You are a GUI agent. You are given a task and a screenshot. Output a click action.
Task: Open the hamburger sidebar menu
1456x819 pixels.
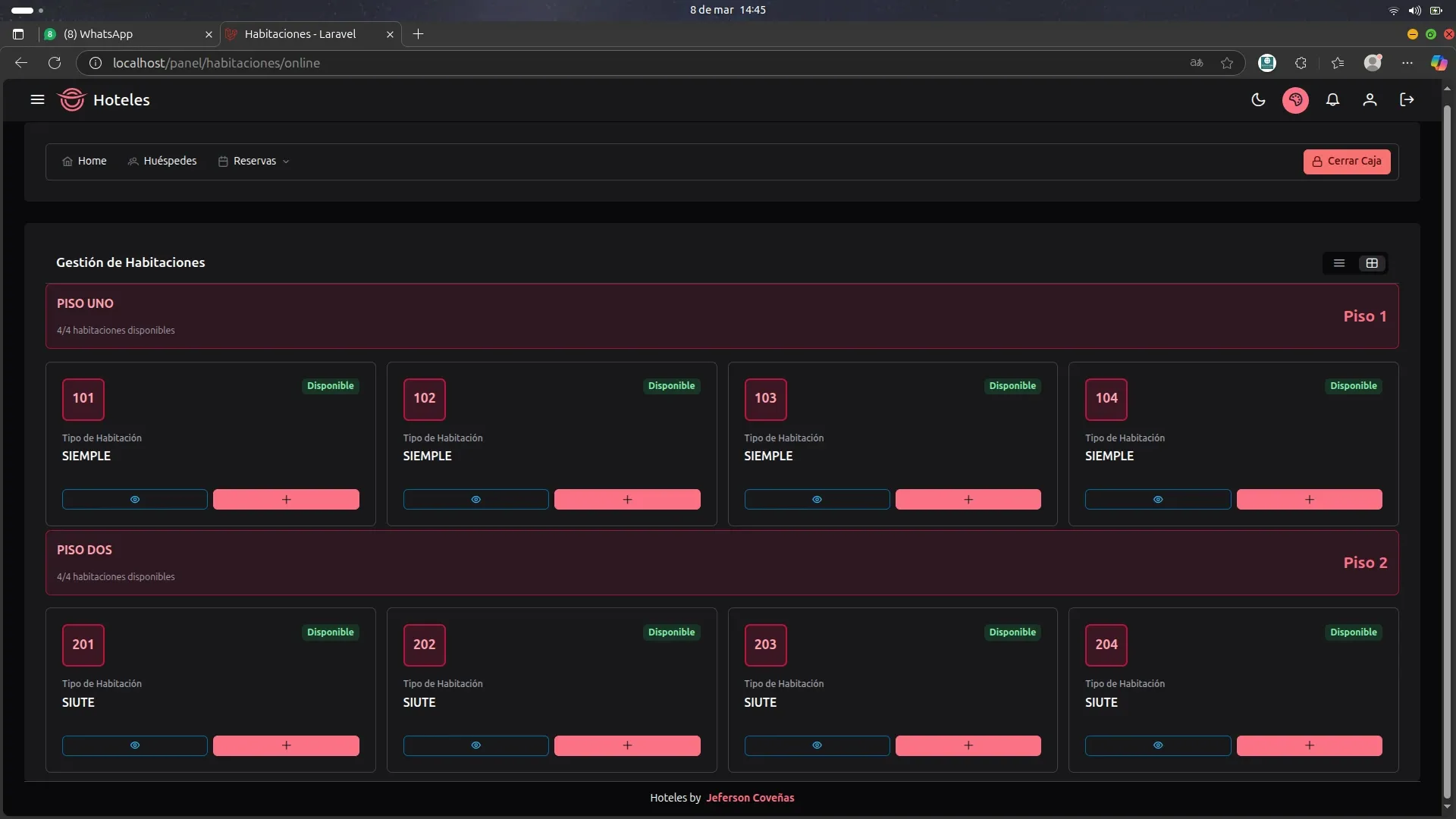pyautogui.click(x=37, y=100)
